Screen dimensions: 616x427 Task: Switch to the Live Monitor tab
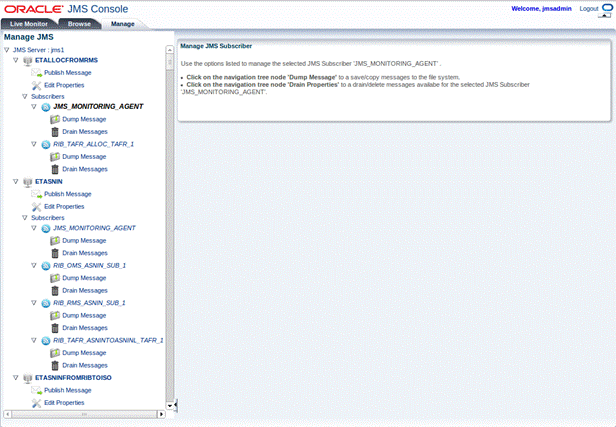[29, 24]
